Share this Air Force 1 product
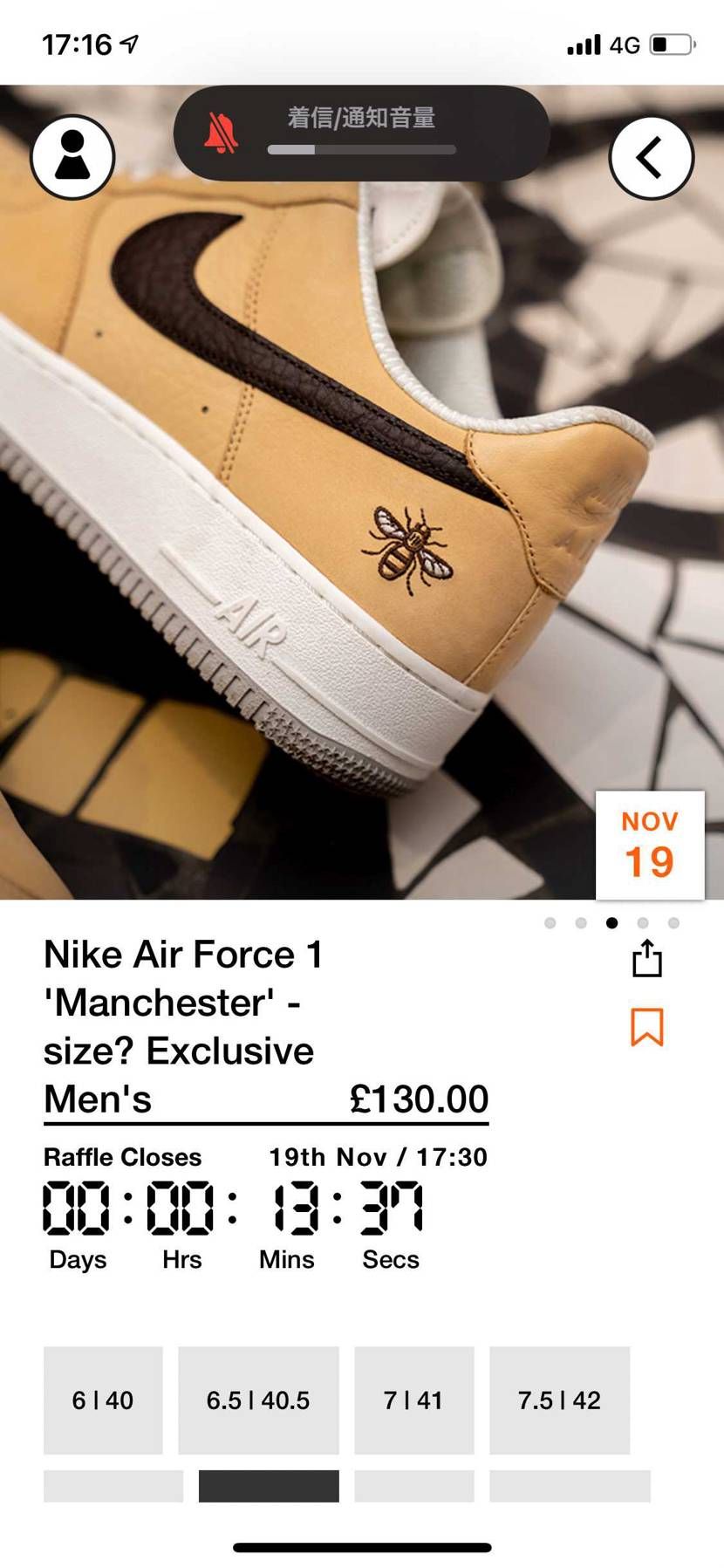 pos(646,959)
